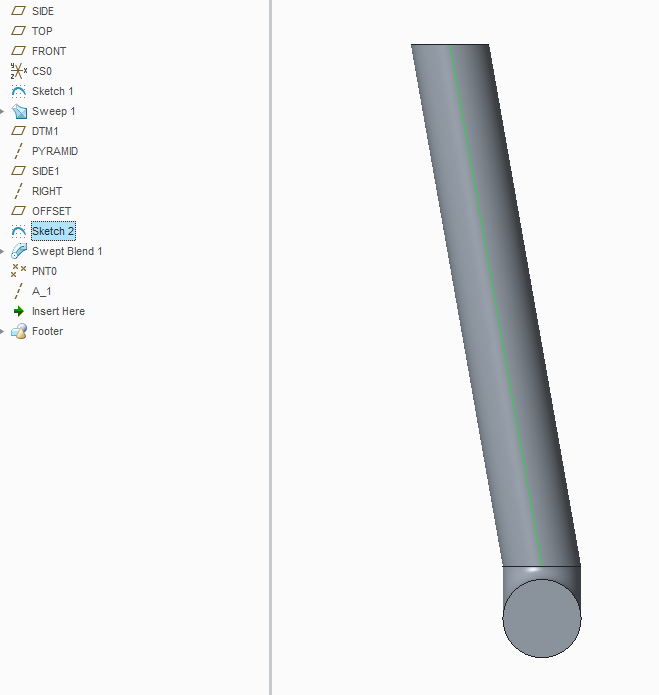
Task: Select the highlighted Sketch 2 label
Action: pyautogui.click(x=53, y=231)
